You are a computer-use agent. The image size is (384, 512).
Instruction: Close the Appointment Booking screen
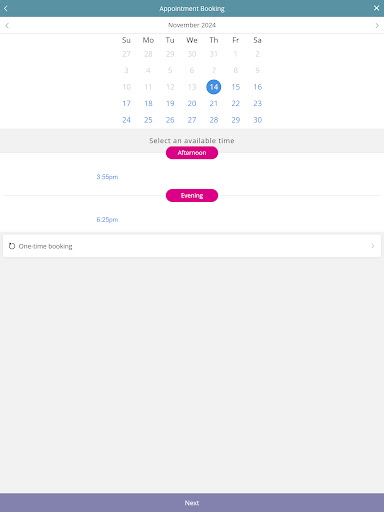point(376,8)
